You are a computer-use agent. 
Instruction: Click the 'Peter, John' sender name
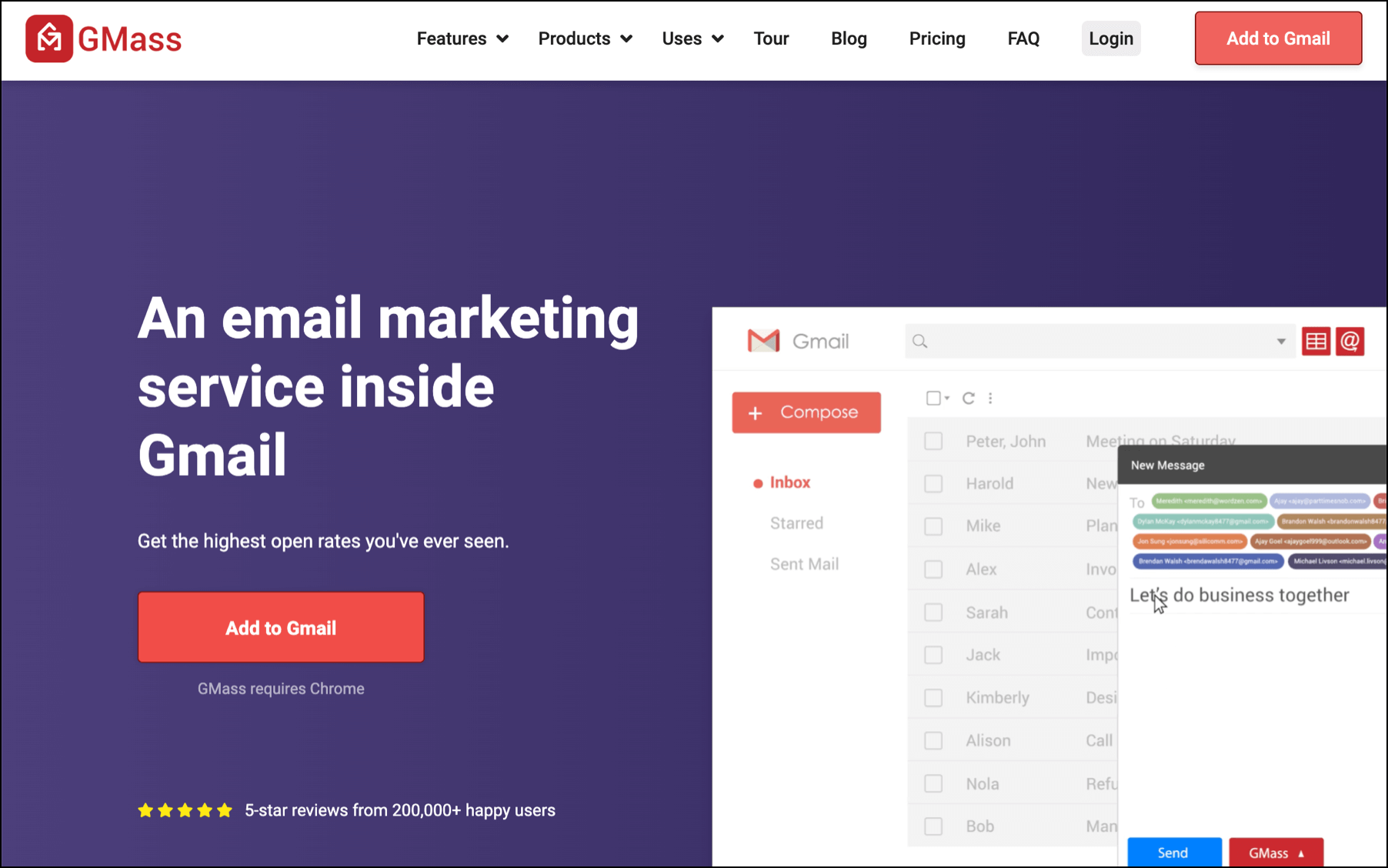(x=1006, y=442)
